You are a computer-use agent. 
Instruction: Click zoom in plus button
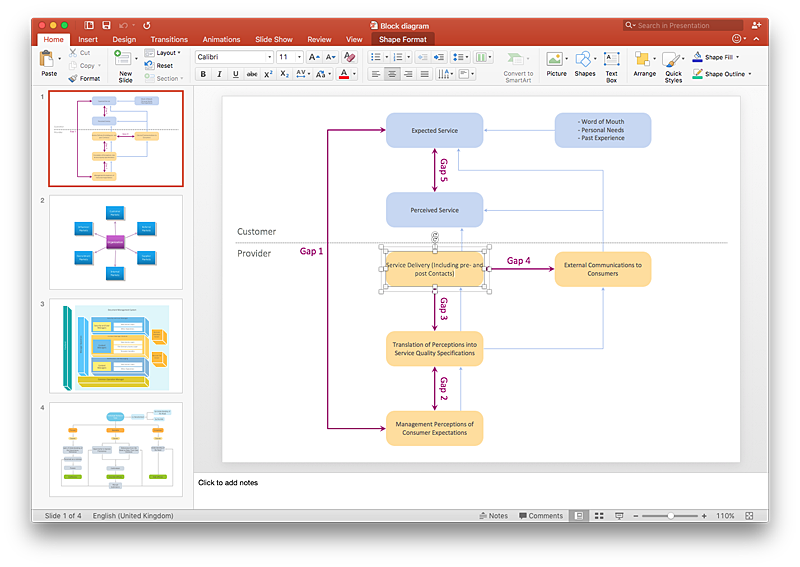click(704, 516)
